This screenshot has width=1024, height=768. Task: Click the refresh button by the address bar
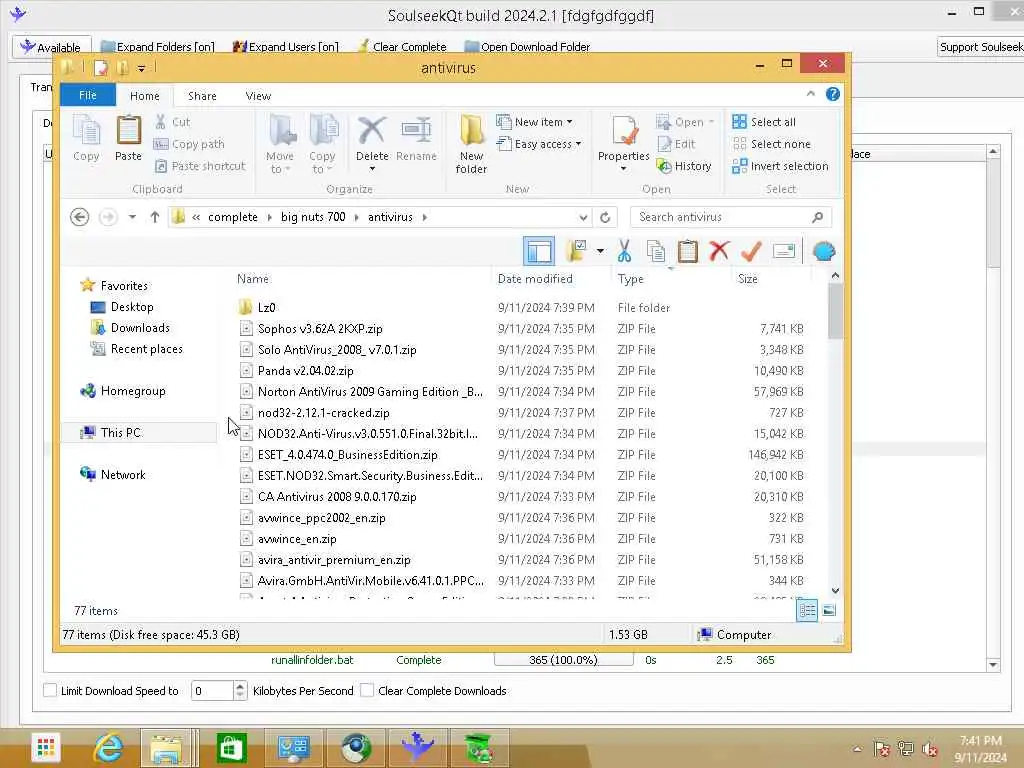tap(605, 217)
